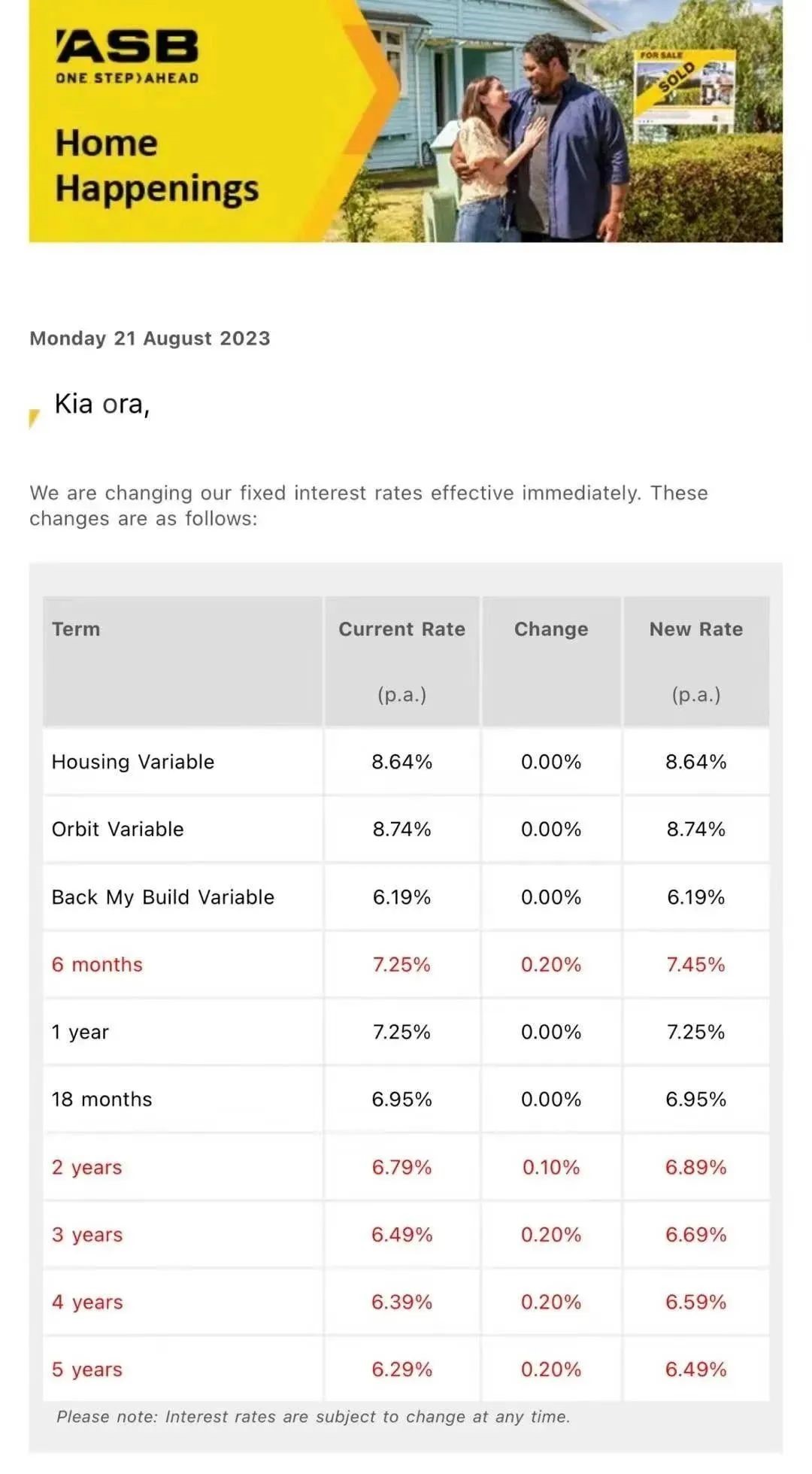
Task: Click the Monday 21 August 2023 date
Action: (x=150, y=338)
